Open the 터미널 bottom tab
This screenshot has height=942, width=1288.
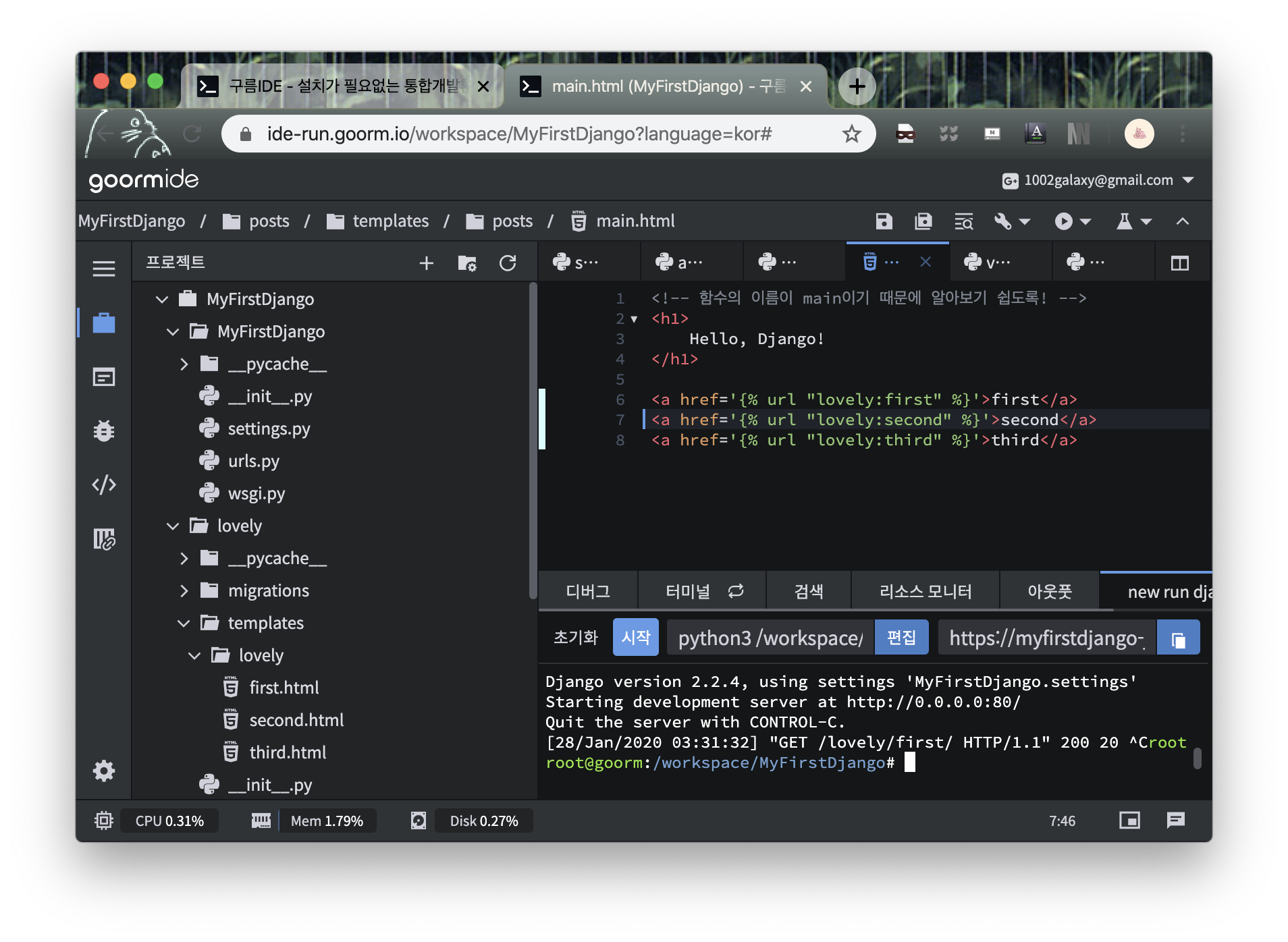688,592
